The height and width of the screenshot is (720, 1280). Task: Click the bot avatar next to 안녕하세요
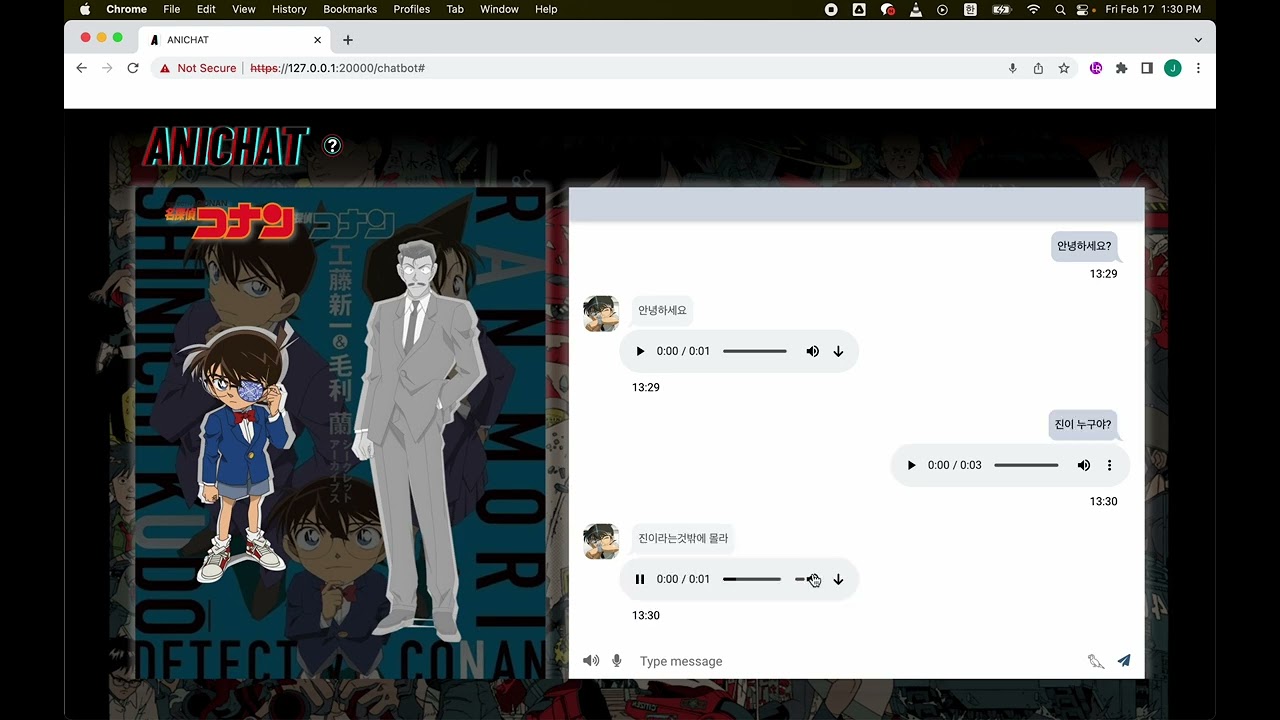tap(601, 314)
